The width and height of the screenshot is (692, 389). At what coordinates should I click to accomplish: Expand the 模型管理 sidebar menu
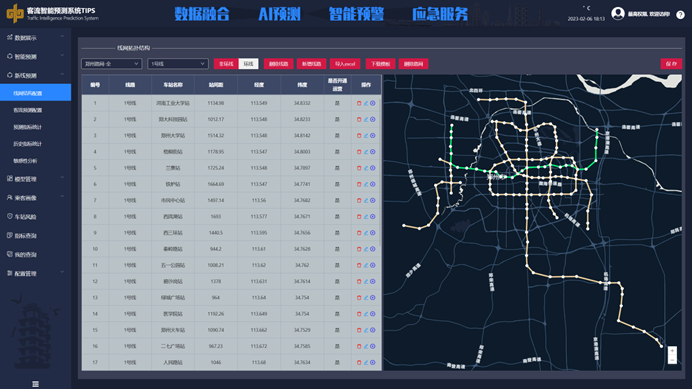[x=35, y=179]
